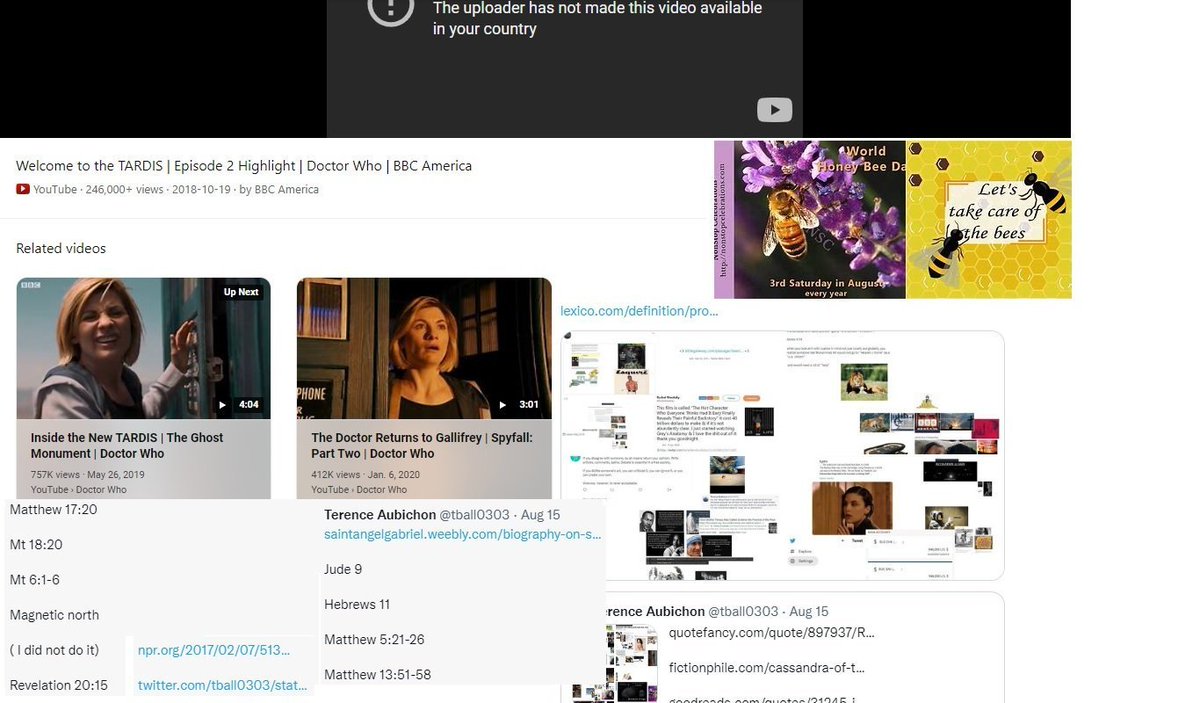Click the ( I did not do it) text
This screenshot has height=703, width=1200.
[x=54, y=650]
